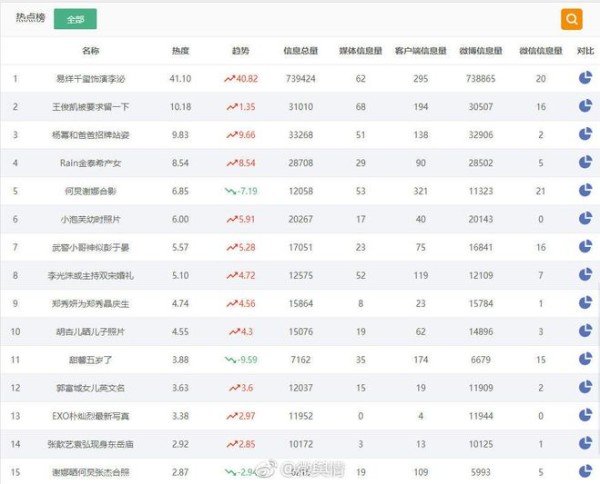Image resolution: width=600 pixels, height=484 pixels.
Task: Click pie chart icon for Rain金泰希产女
Action: pyautogui.click(x=585, y=162)
